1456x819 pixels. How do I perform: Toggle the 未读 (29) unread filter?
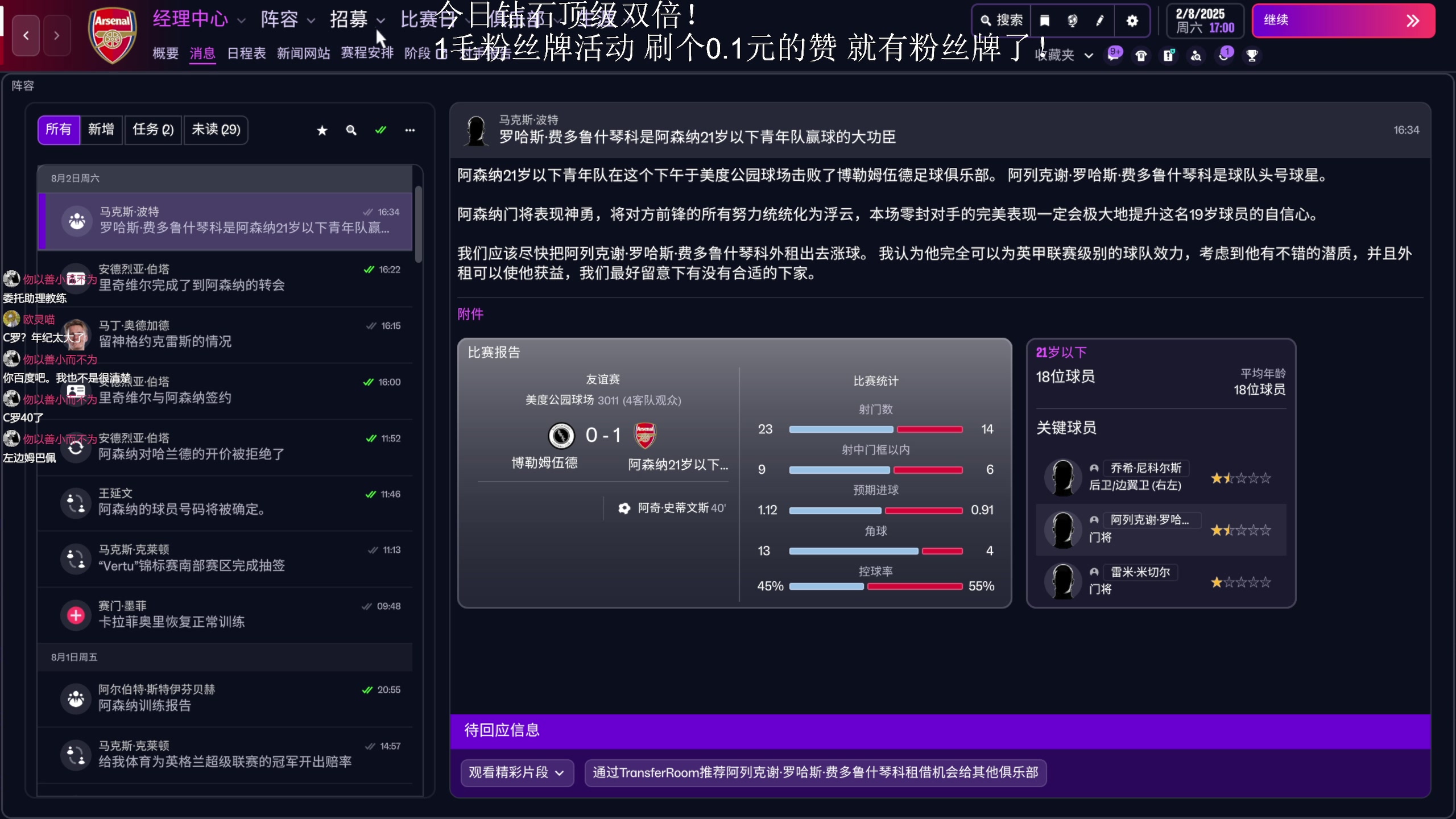(x=215, y=130)
